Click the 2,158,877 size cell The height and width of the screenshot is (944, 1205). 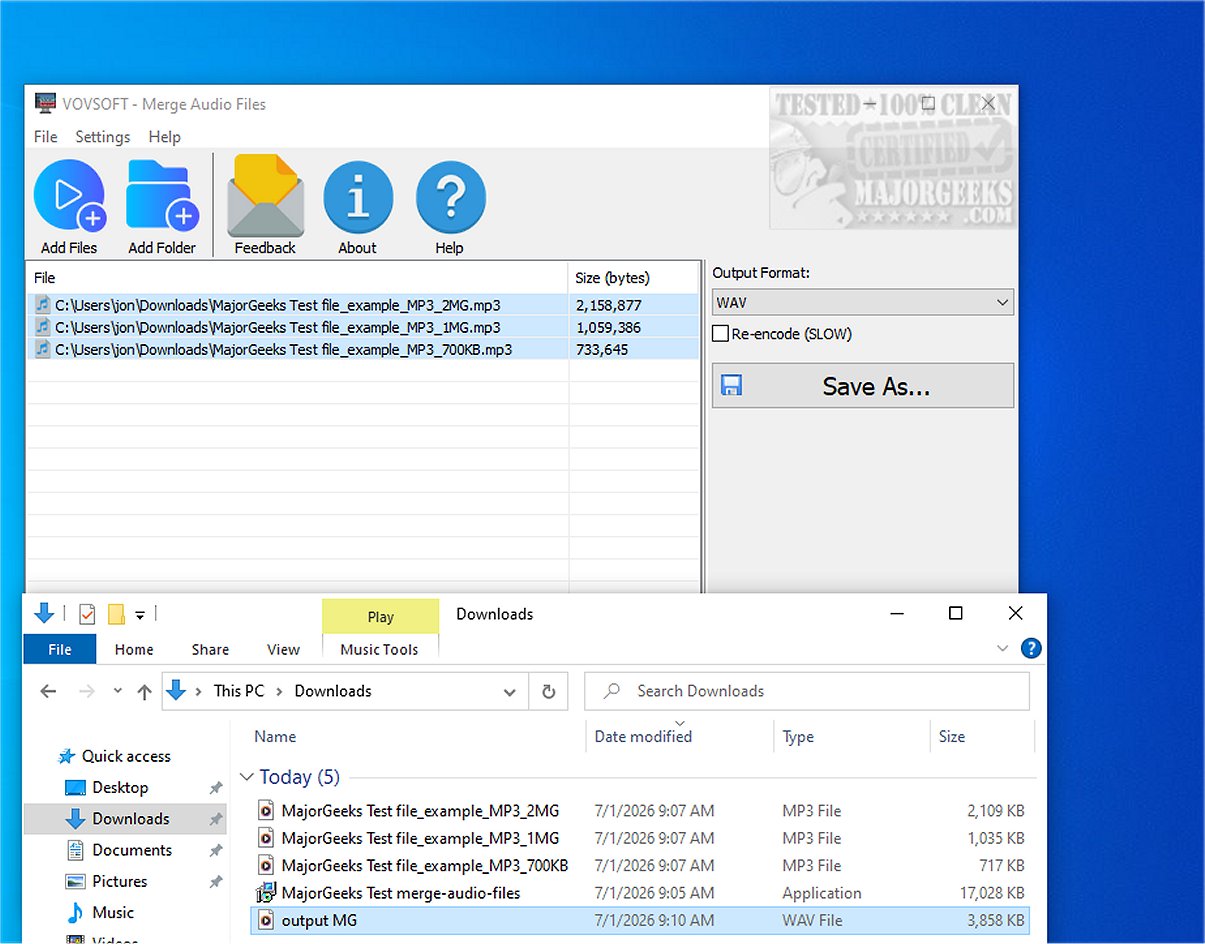pos(609,305)
